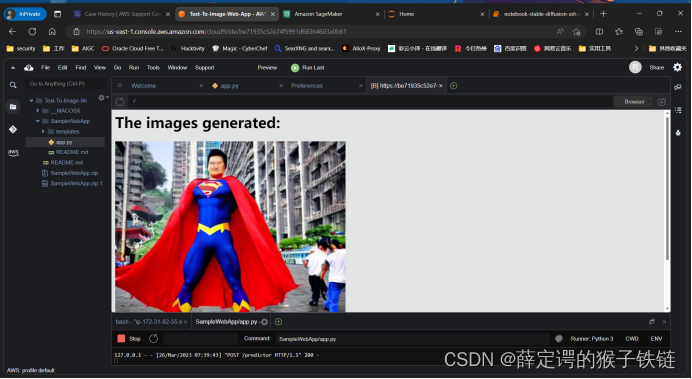
Task: Open browser Collections icon
Action: 639,32
